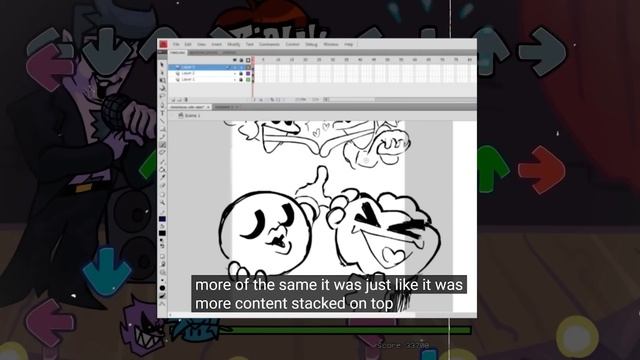Select the 3D Rotation tool

(162, 88)
